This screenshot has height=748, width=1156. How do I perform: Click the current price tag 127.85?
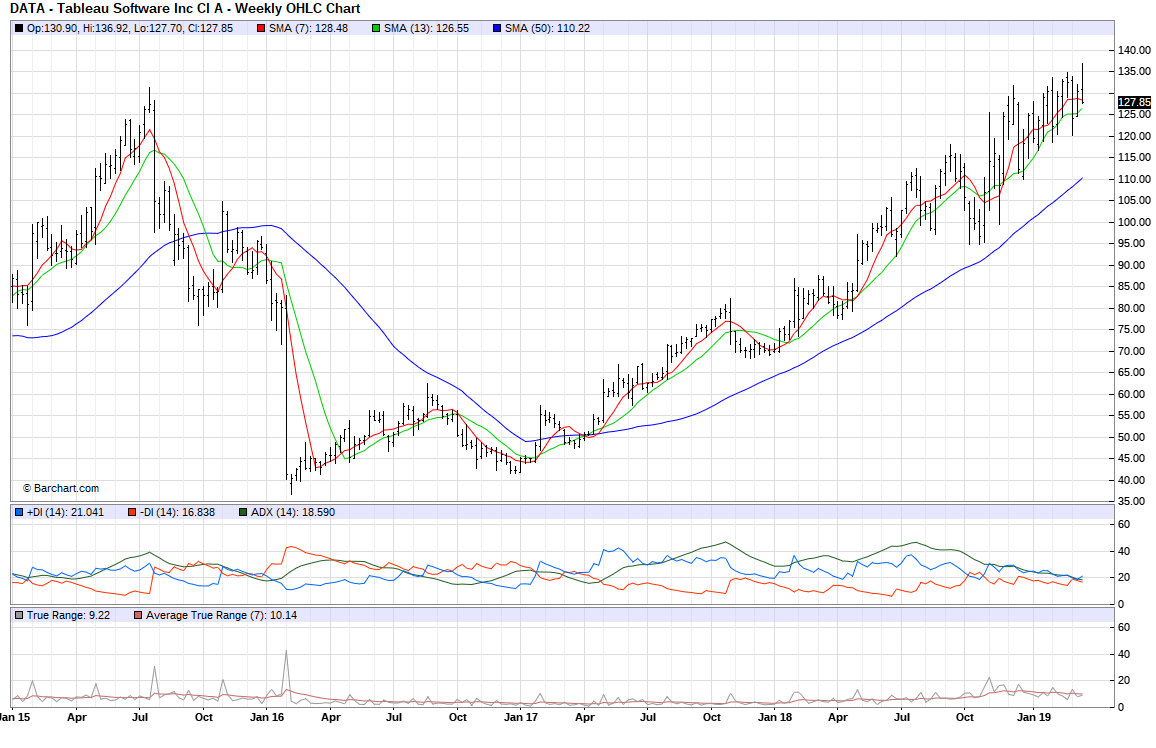point(1134,102)
